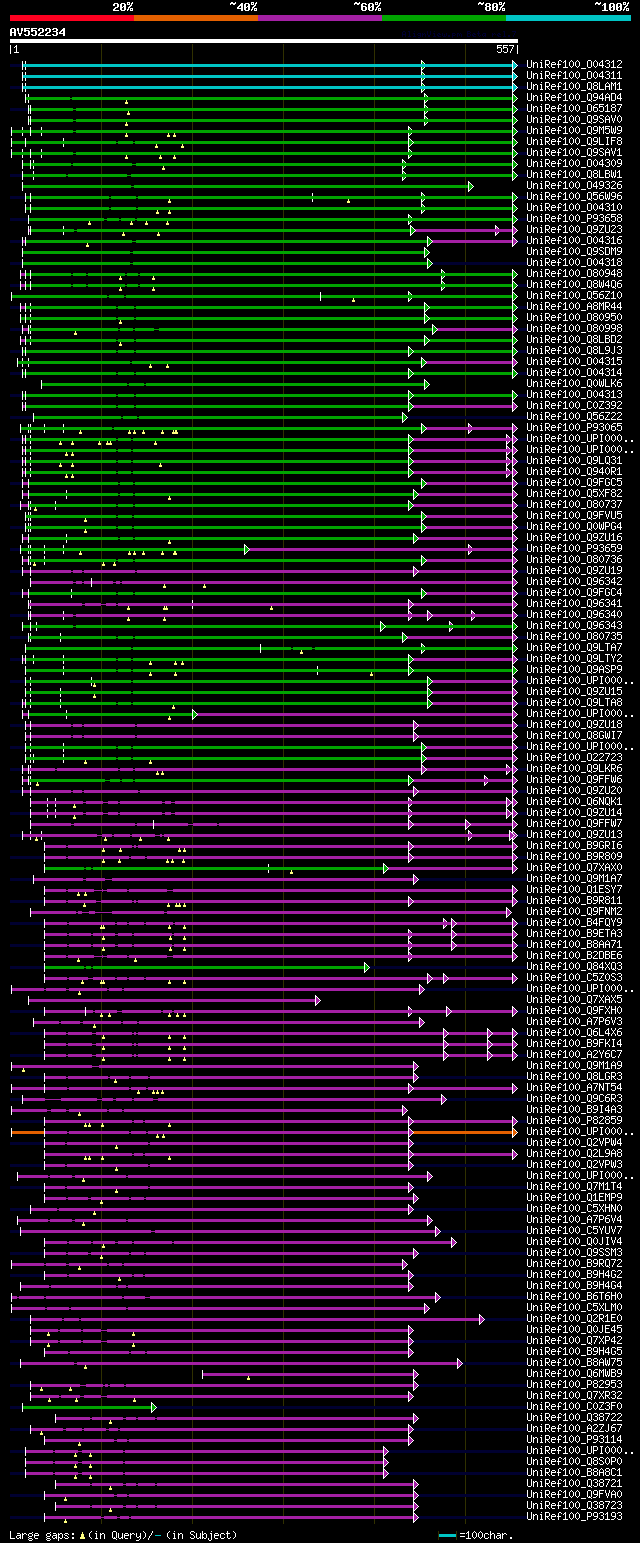640x1543 pixels.
Task: Select hit UniRef100_Q9ZU23
Action: pos(574,230)
